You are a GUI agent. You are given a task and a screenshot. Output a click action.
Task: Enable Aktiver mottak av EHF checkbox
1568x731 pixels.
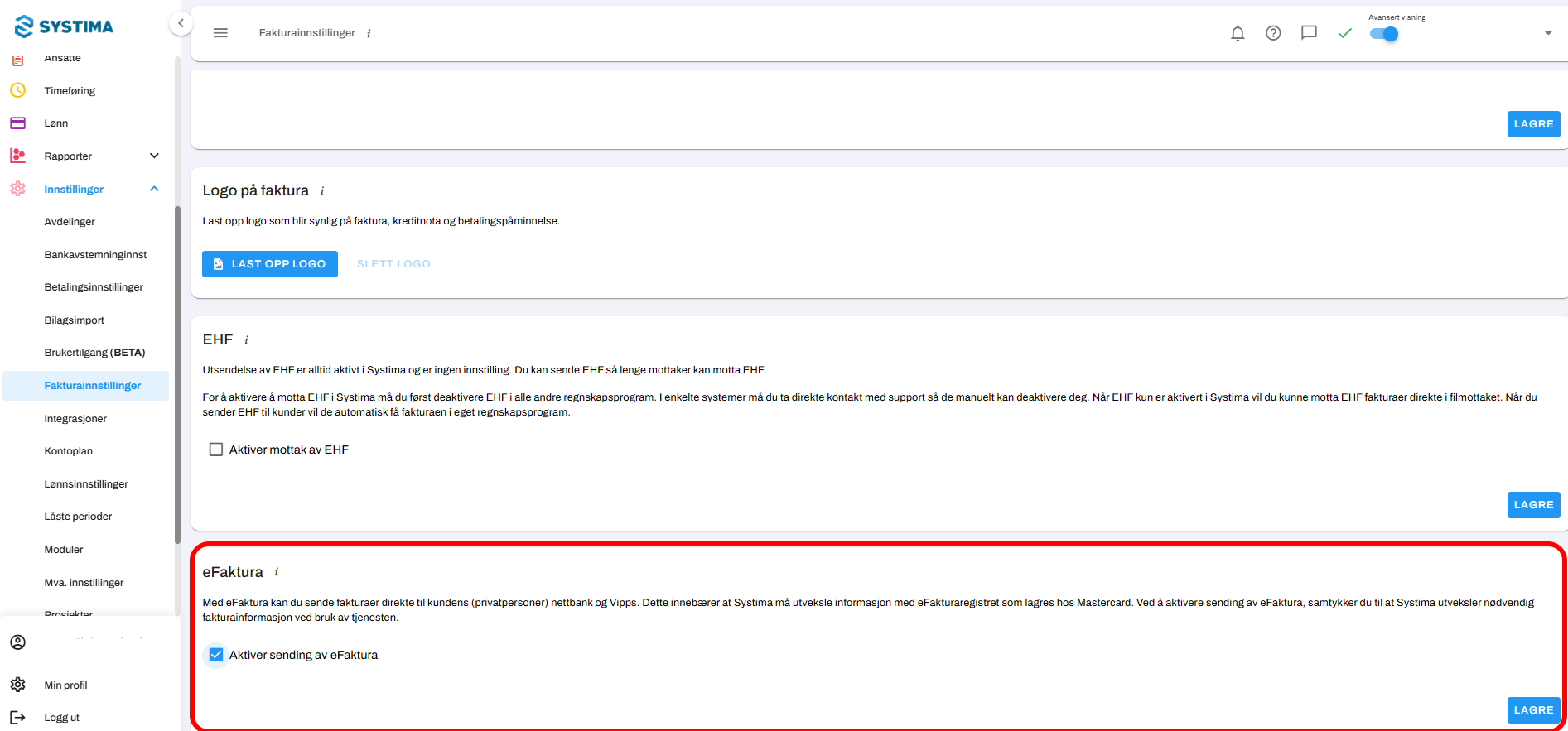pyautogui.click(x=216, y=450)
